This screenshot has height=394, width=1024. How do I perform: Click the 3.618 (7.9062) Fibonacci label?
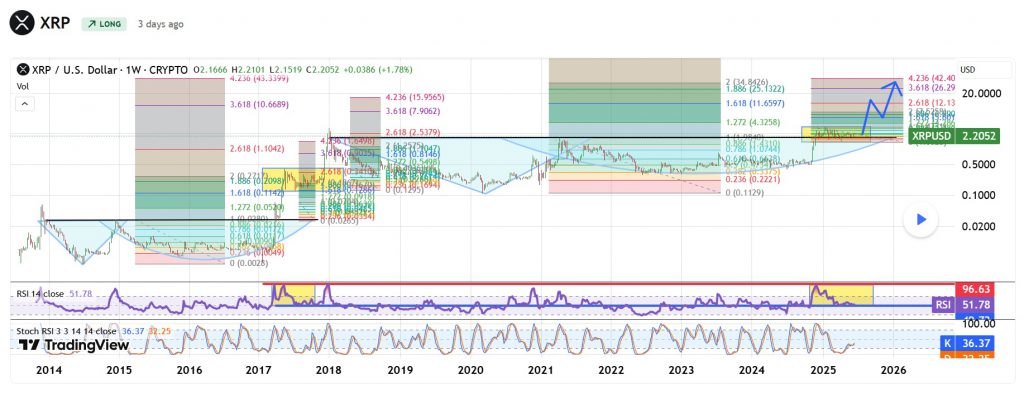click(413, 111)
